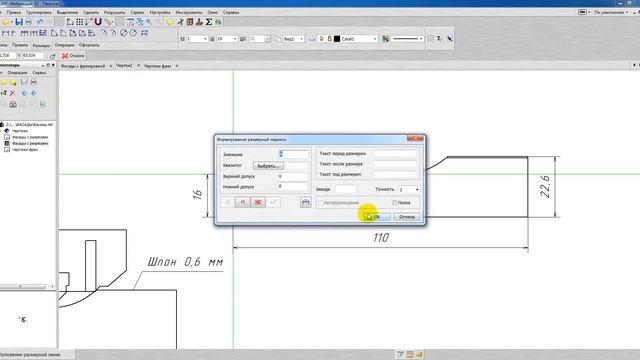The image size is (640, 360).
Task: Click the magnet U snap icon
Action: (98, 22)
